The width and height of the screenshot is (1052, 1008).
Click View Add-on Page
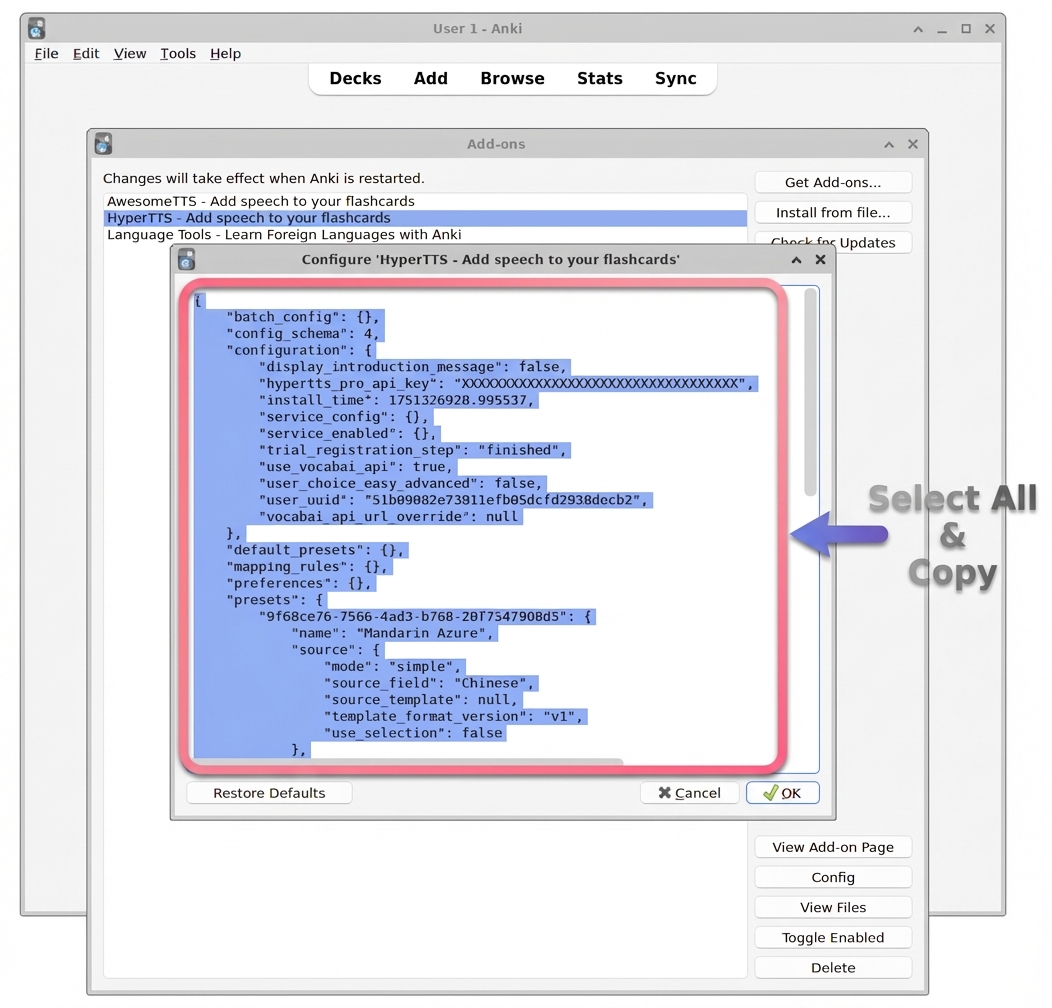click(833, 847)
